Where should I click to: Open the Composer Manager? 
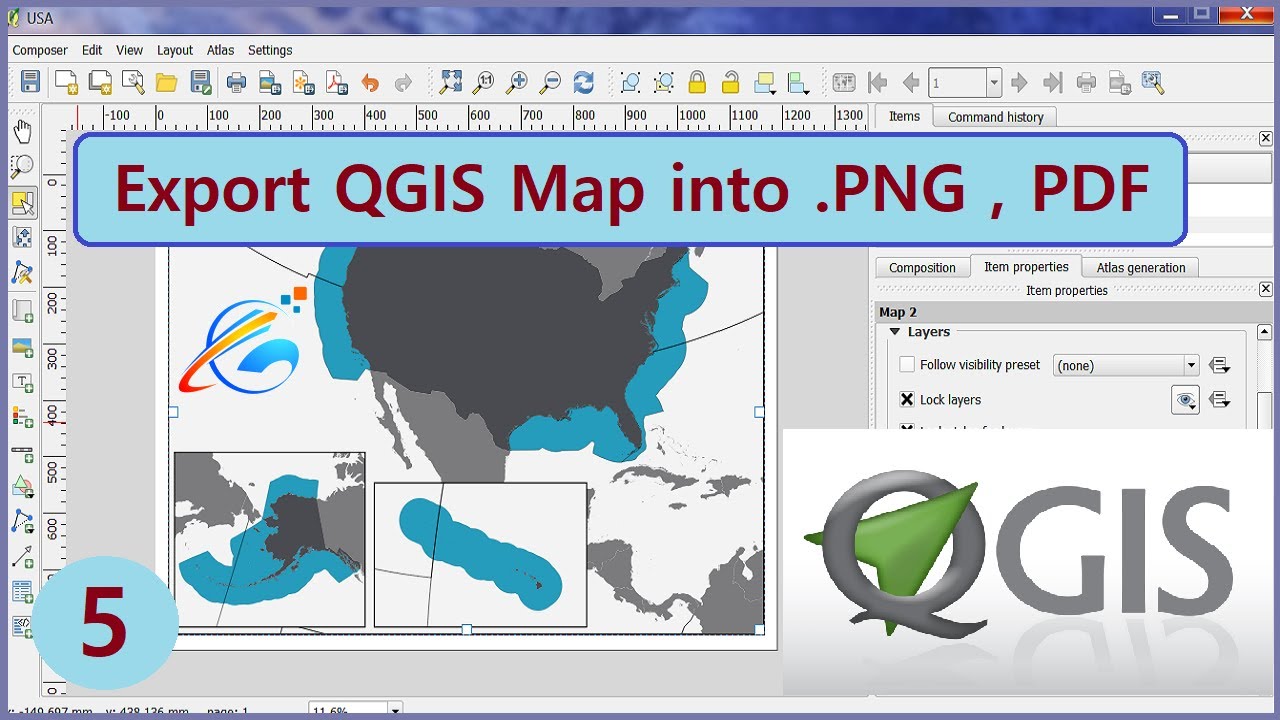click(133, 82)
